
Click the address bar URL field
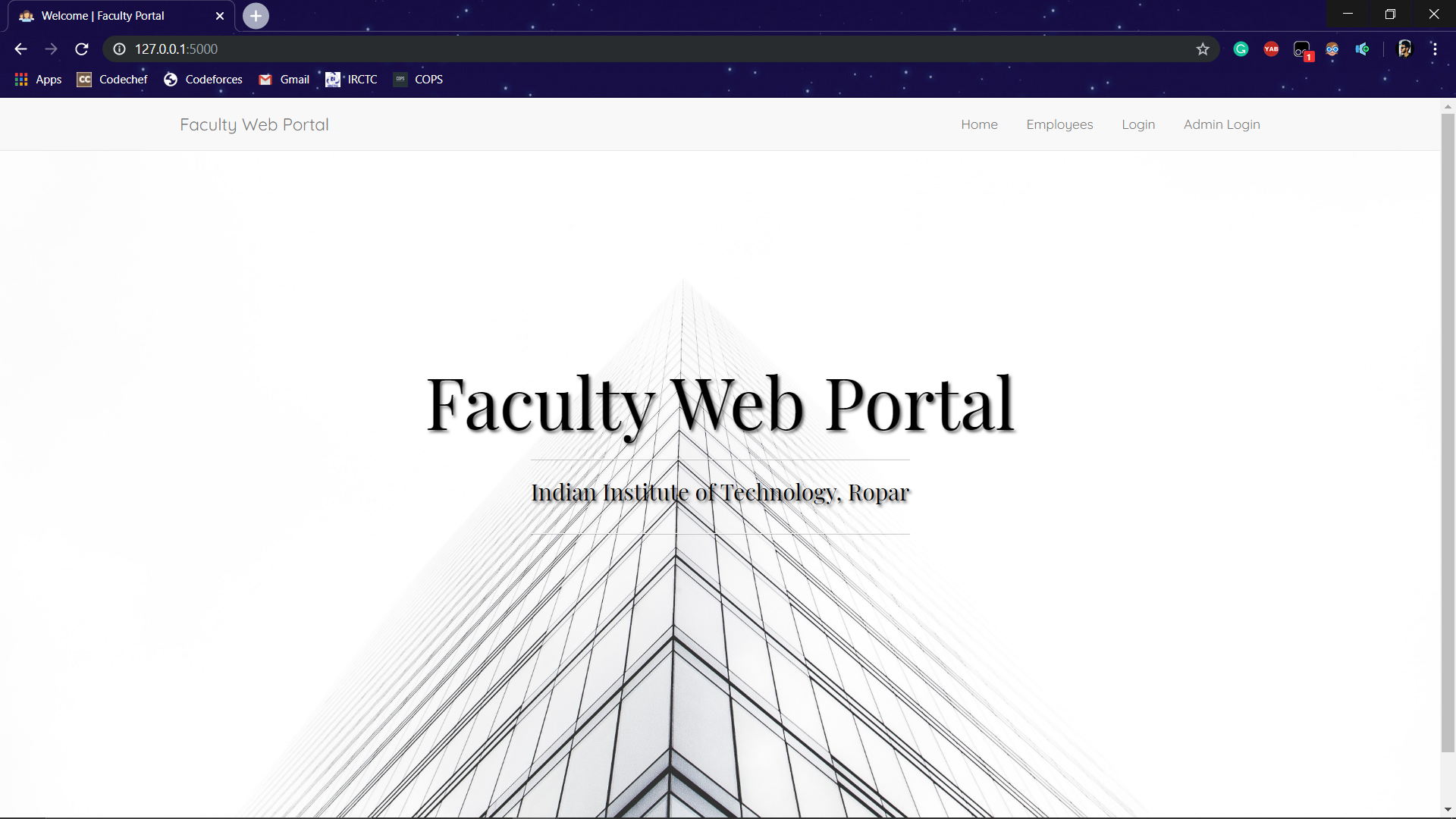tap(607, 49)
